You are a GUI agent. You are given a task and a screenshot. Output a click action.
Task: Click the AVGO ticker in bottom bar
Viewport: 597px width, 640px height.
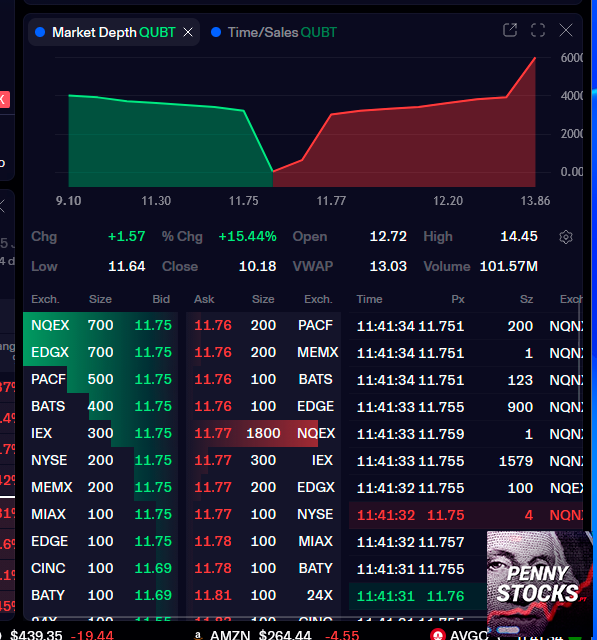click(469, 635)
